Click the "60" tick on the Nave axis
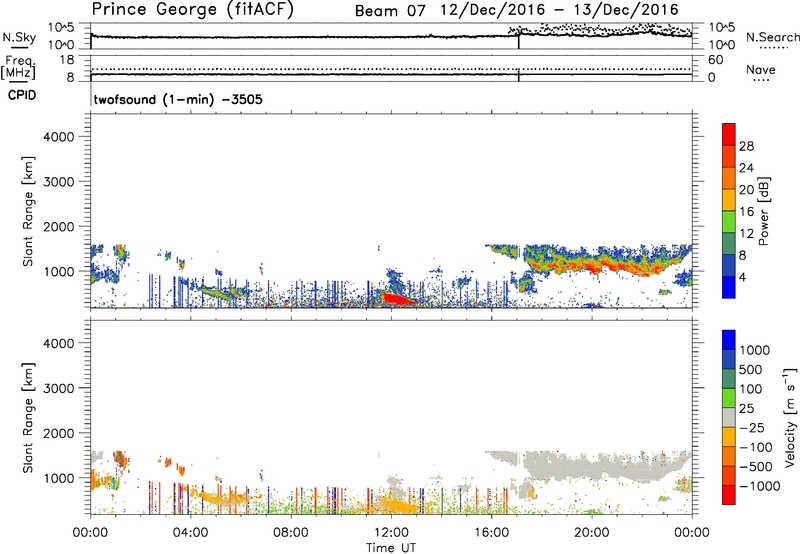This screenshot has width=800, height=554. (x=716, y=60)
